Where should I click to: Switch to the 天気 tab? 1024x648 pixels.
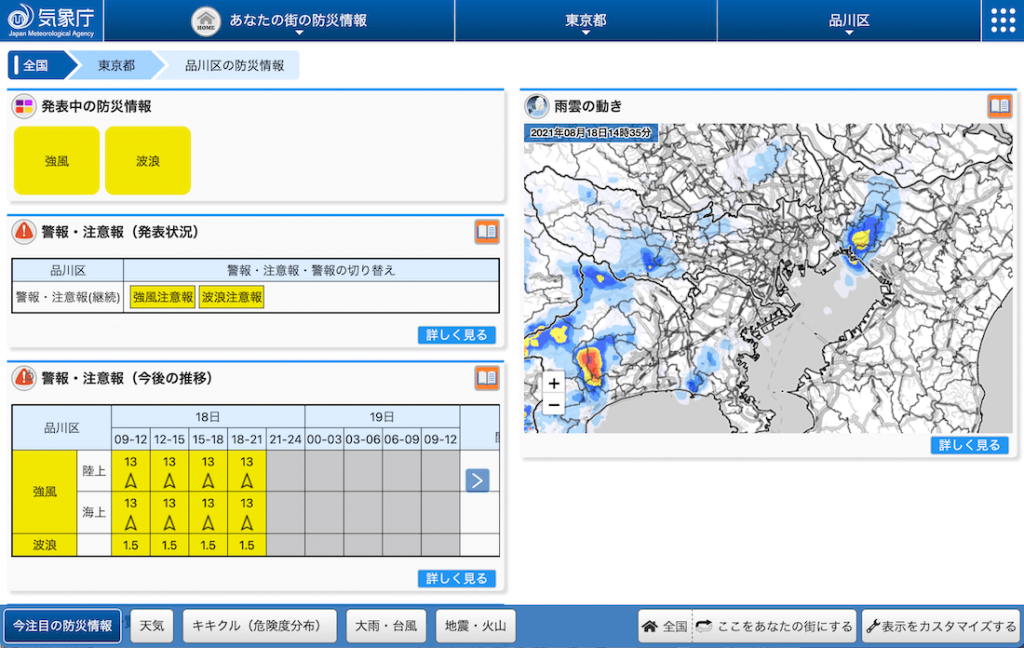[x=152, y=627]
